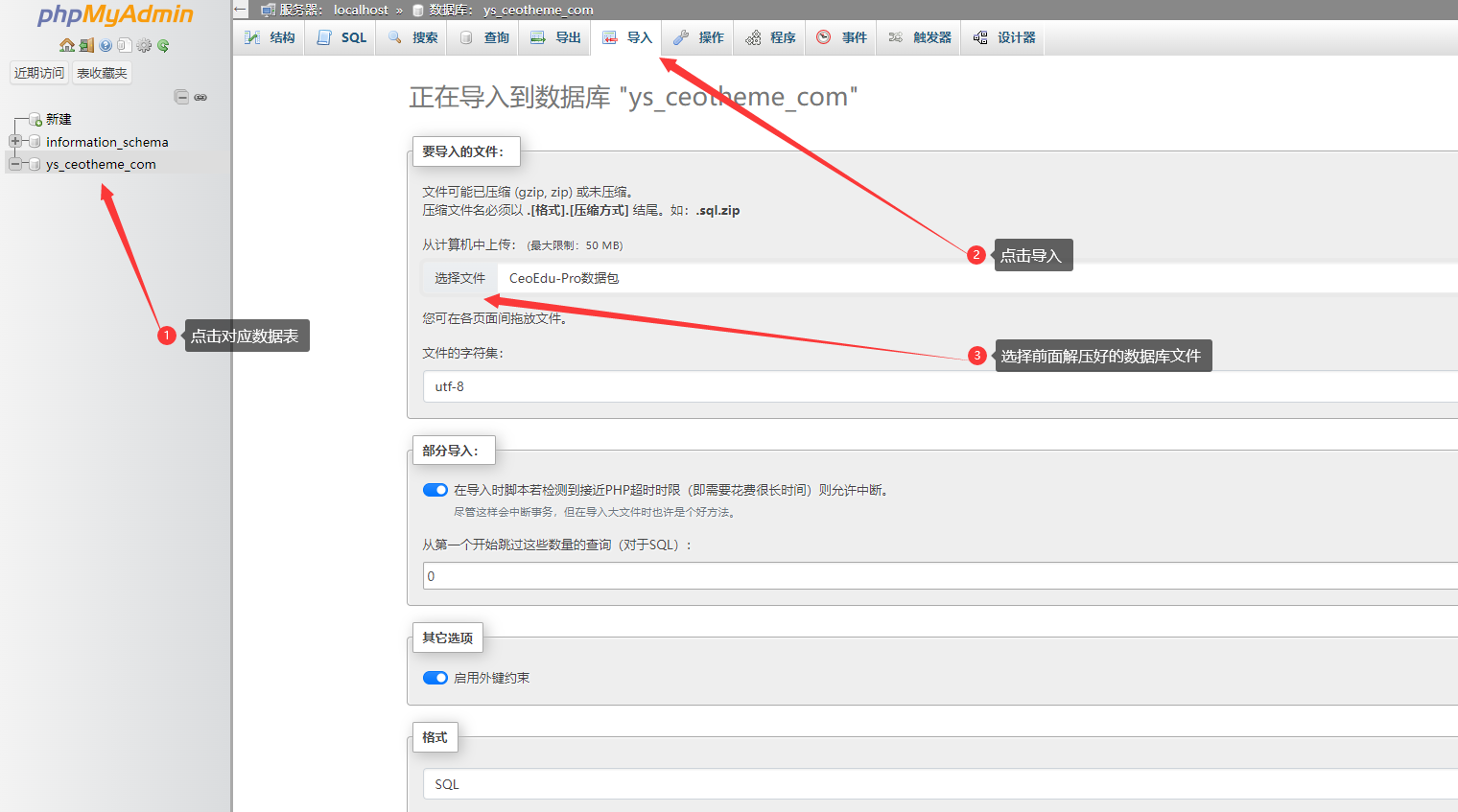Image resolution: width=1458 pixels, height=812 pixels.
Task: Open the 程序 (Routines) tab
Action: (x=770, y=37)
